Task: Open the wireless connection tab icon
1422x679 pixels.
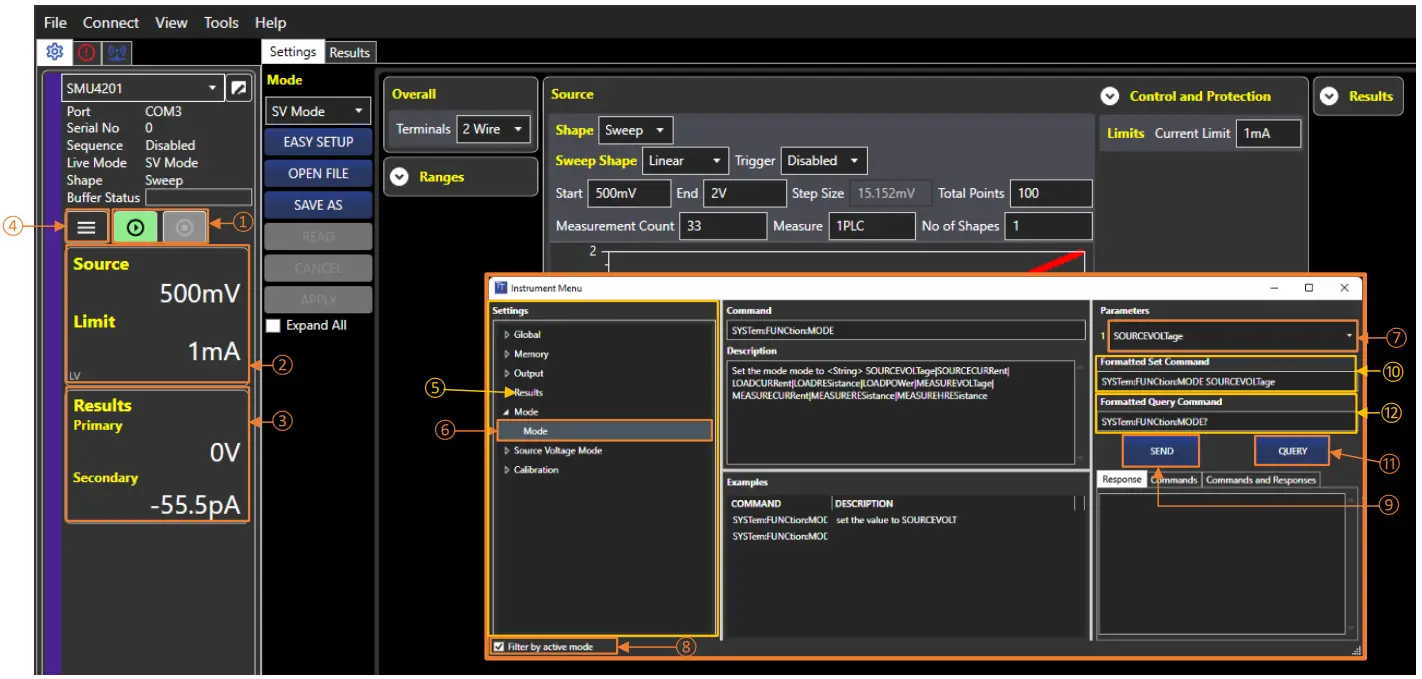Action: coord(117,53)
